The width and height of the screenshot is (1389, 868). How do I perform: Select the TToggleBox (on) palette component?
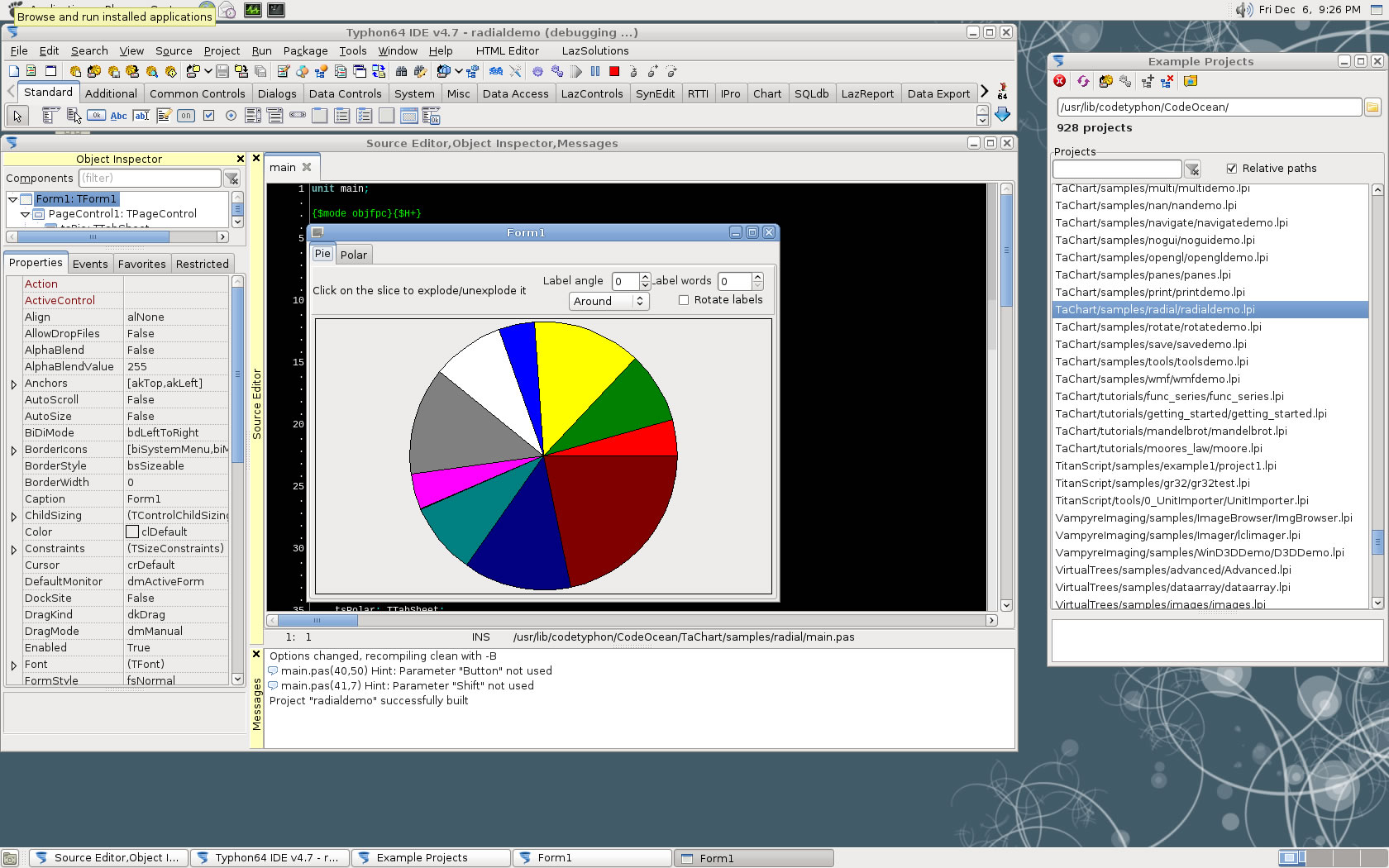coord(186,116)
